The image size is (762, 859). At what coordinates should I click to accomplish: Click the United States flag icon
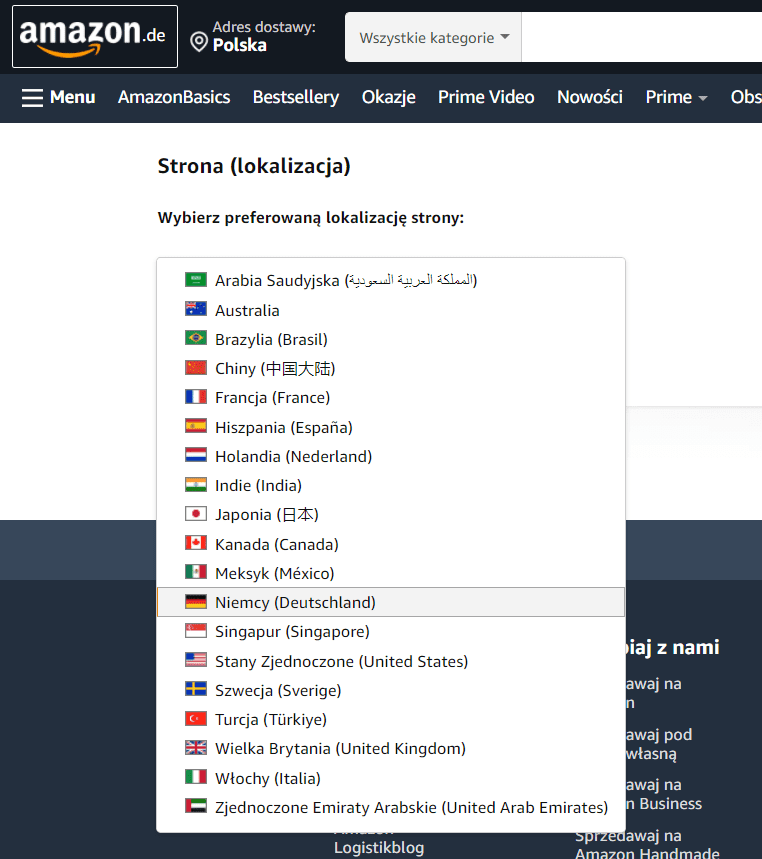tap(196, 660)
